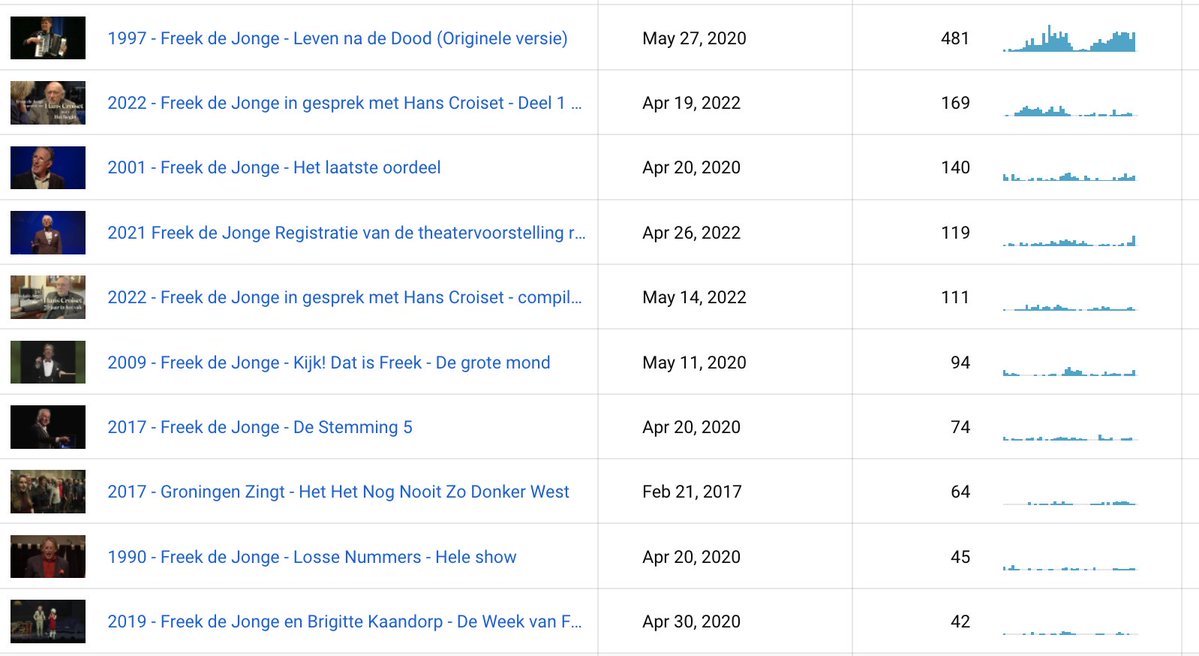Open '2009 - Kijk! Dat is Freek - De grote mond'
This screenshot has height=656, width=1199.
click(x=329, y=363)
